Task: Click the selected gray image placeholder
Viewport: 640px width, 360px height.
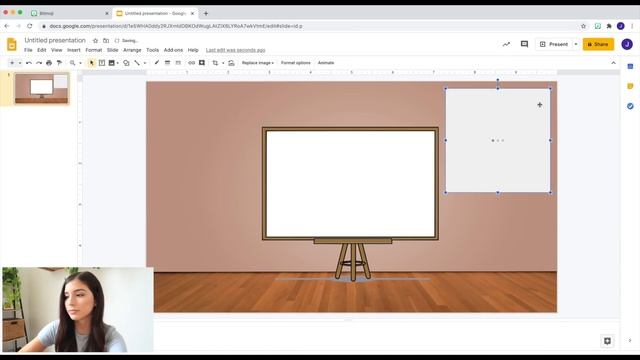Action: 498,140
